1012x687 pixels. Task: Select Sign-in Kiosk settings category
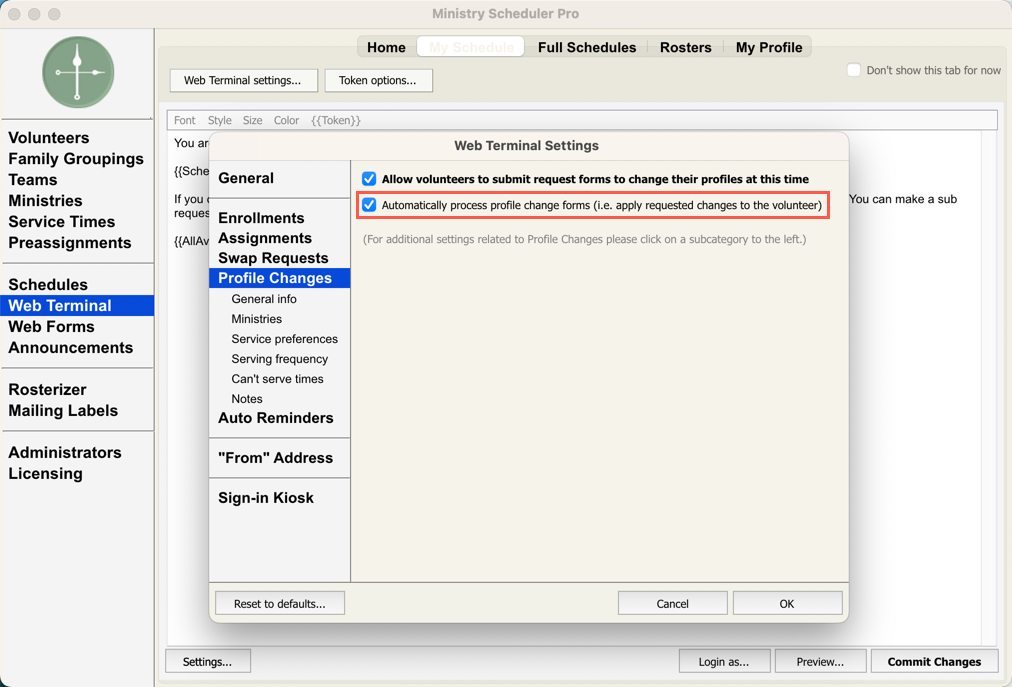[x=279, y=498]
